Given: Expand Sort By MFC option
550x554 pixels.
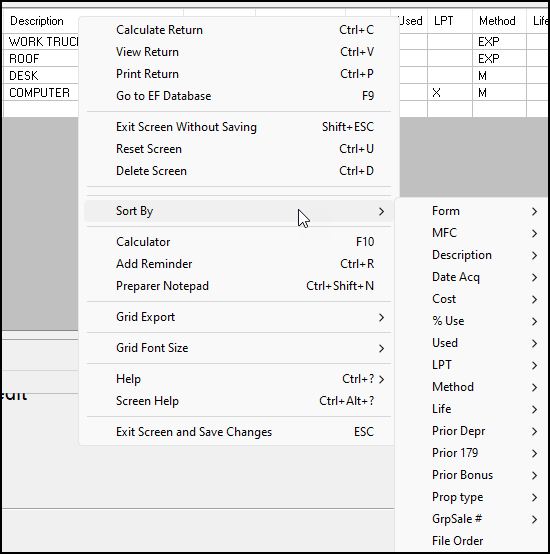Looking at the screenshot, I should coord(473,233).
